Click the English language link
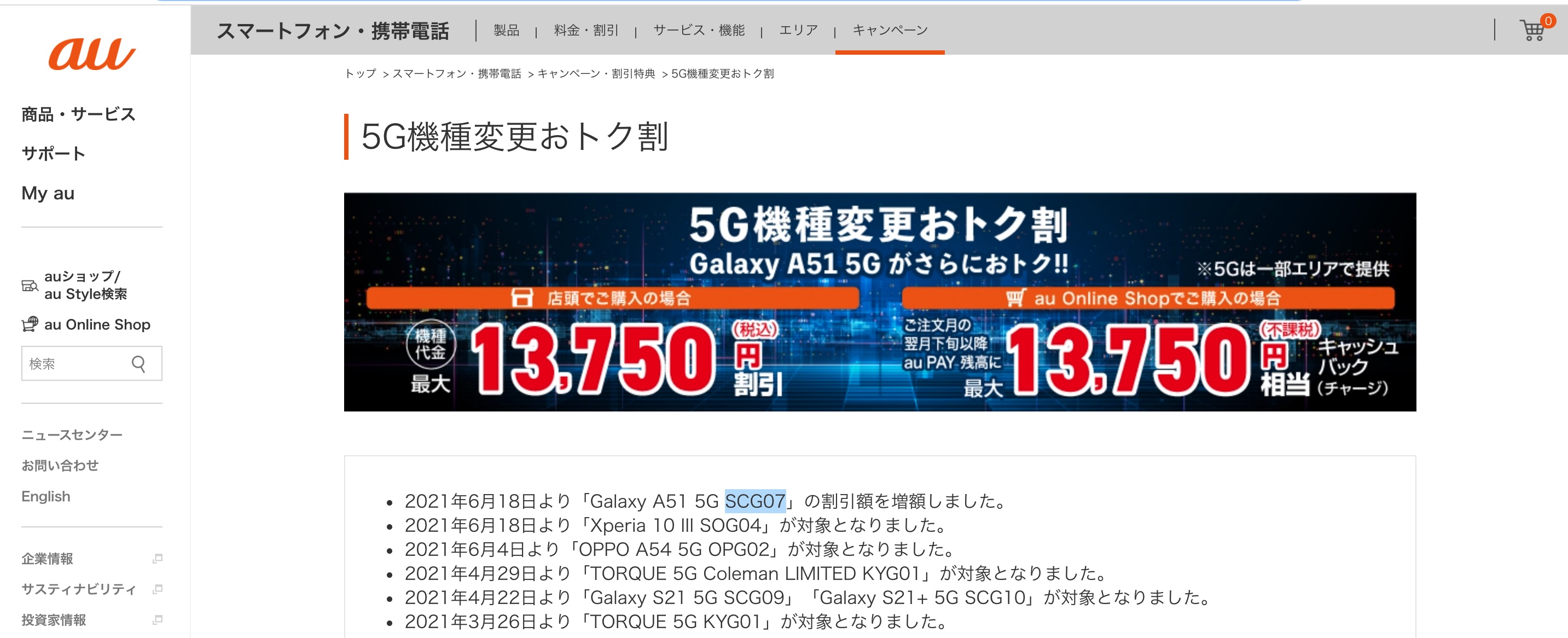This screenshot has height=638, width=1568. coord(45,496)
